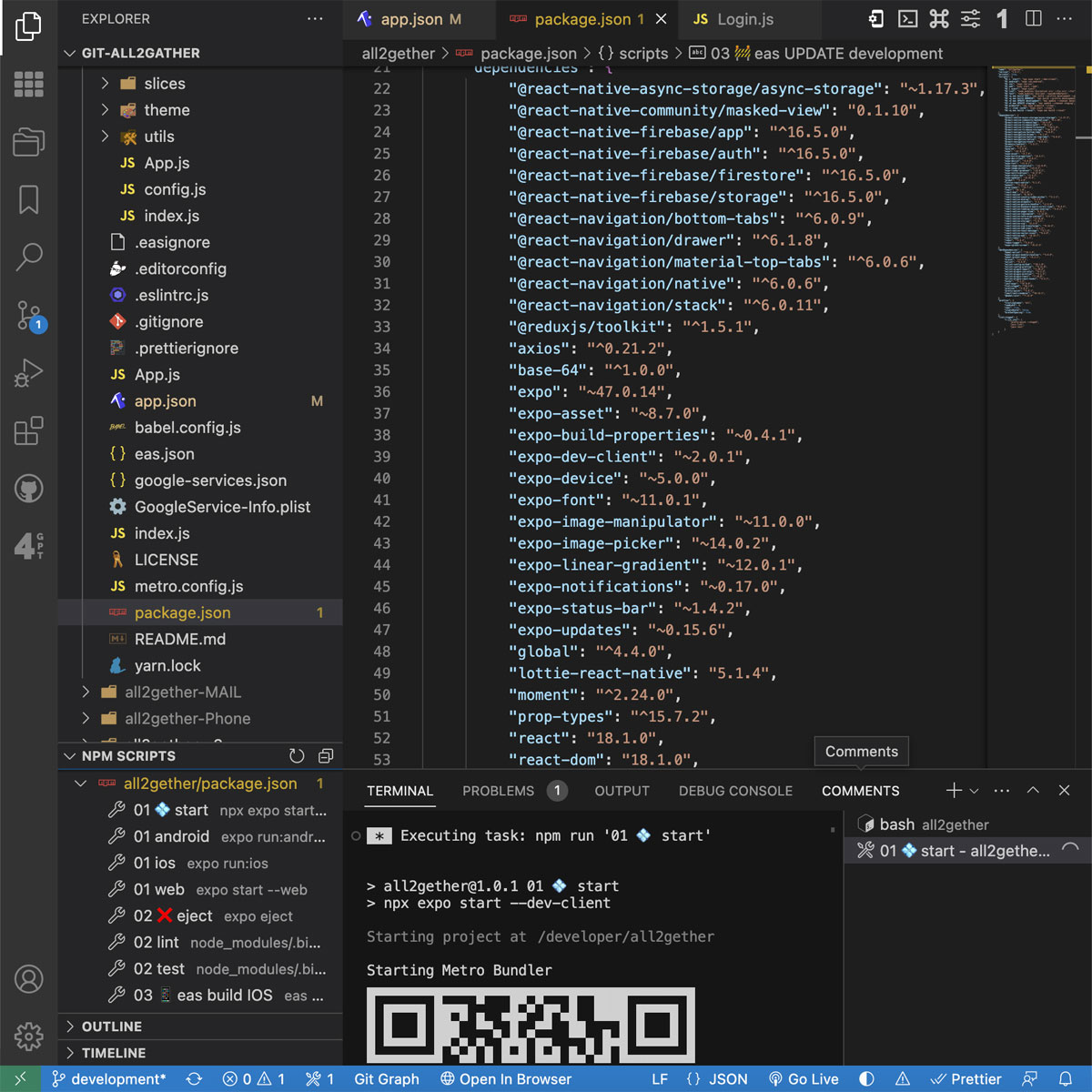The height and width of the screenshot is (1092, 1092).
Task: Click the split editor layout icon
Action: pos(1034,19)
